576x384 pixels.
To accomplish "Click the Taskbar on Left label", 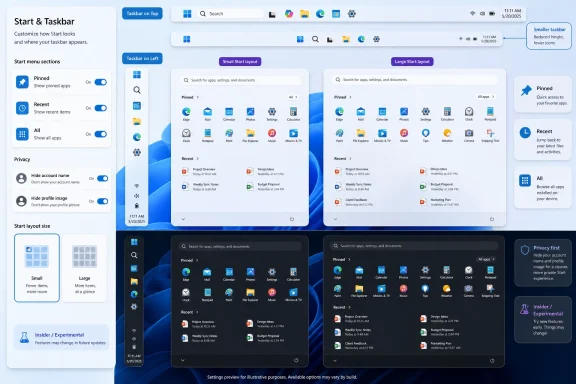I will (143, 58).
